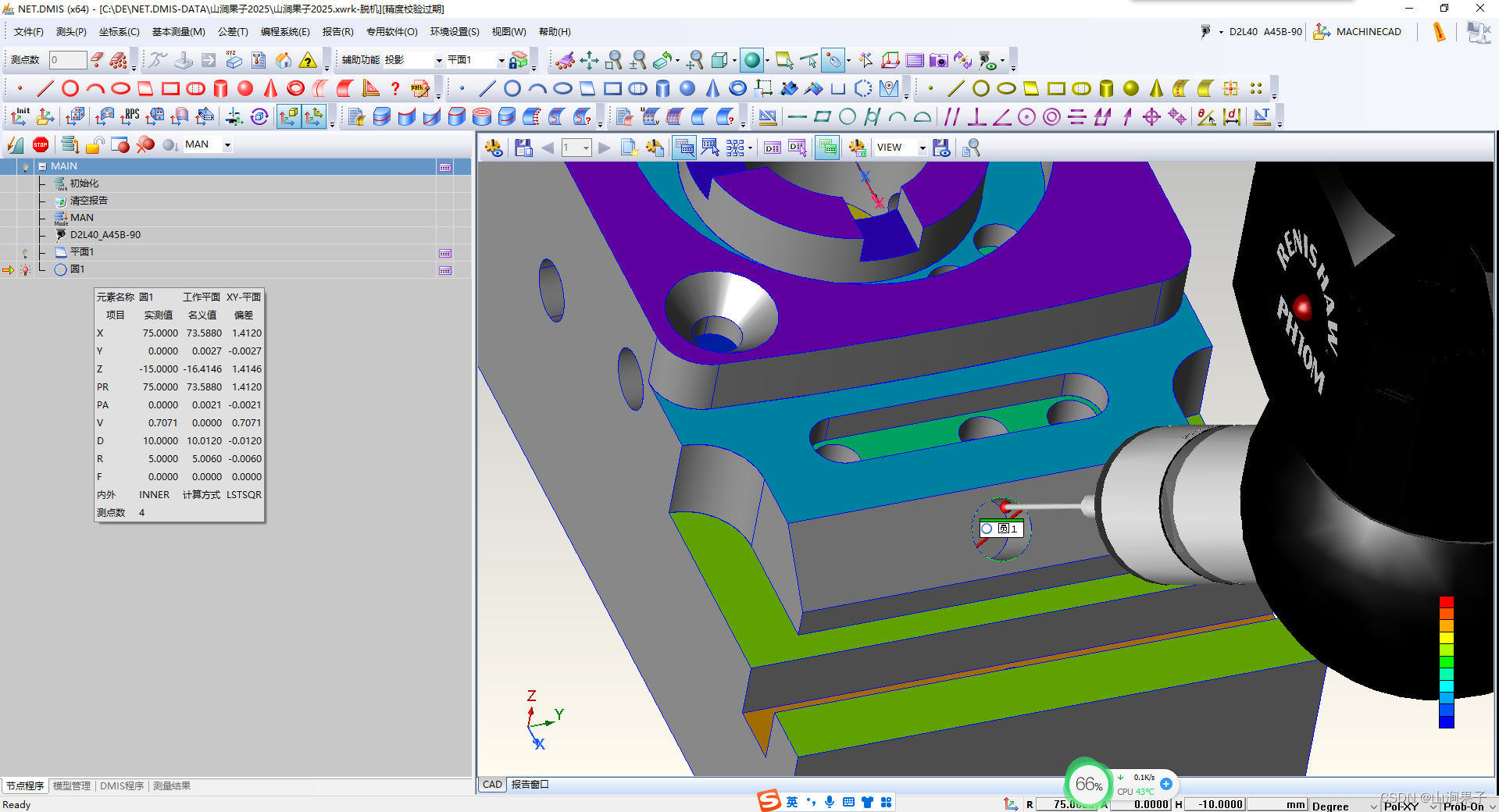Select the blue construct circle tool
This screenshot has width=1499, height=812.
512,88
